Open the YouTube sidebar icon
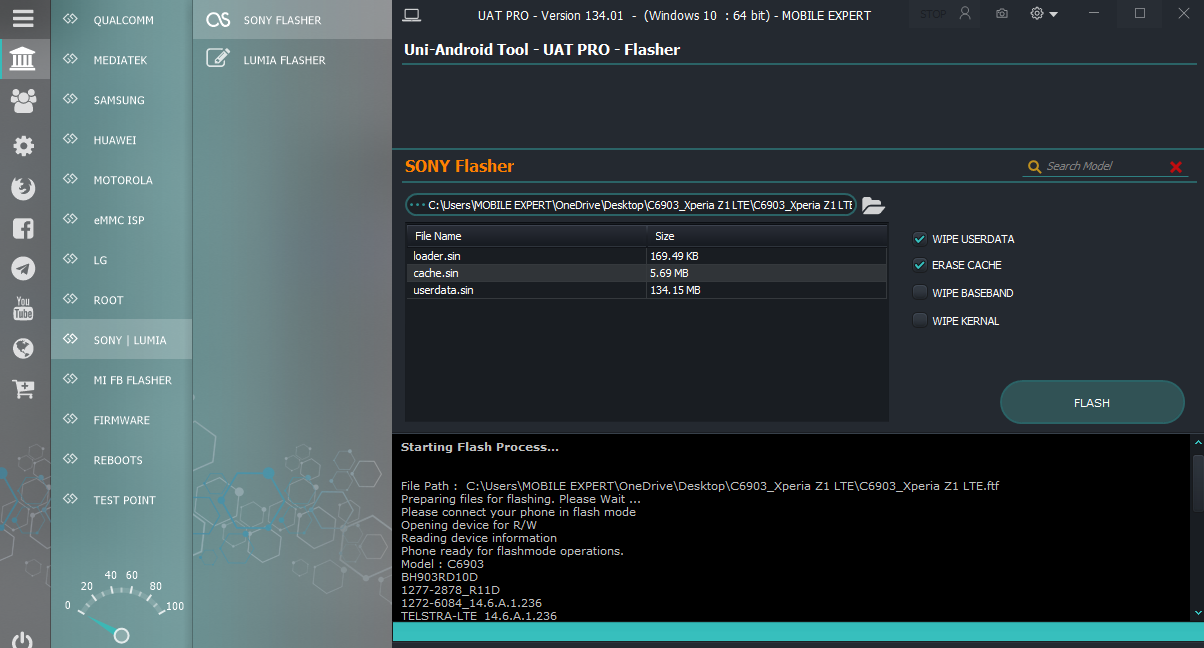The image size is (1204, 648). coord(23,308)
